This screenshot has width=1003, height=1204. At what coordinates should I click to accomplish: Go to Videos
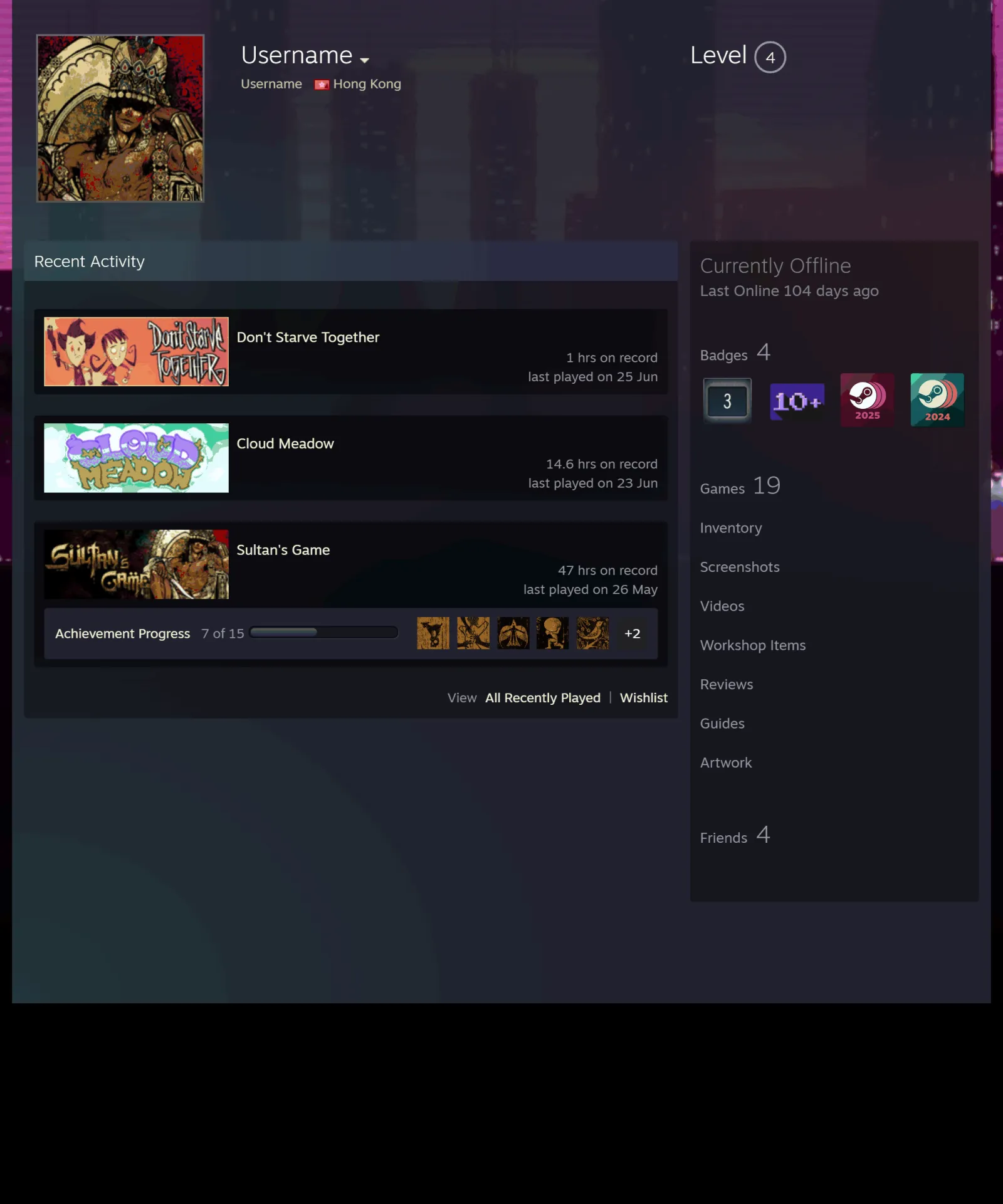(x=722, y=606)
